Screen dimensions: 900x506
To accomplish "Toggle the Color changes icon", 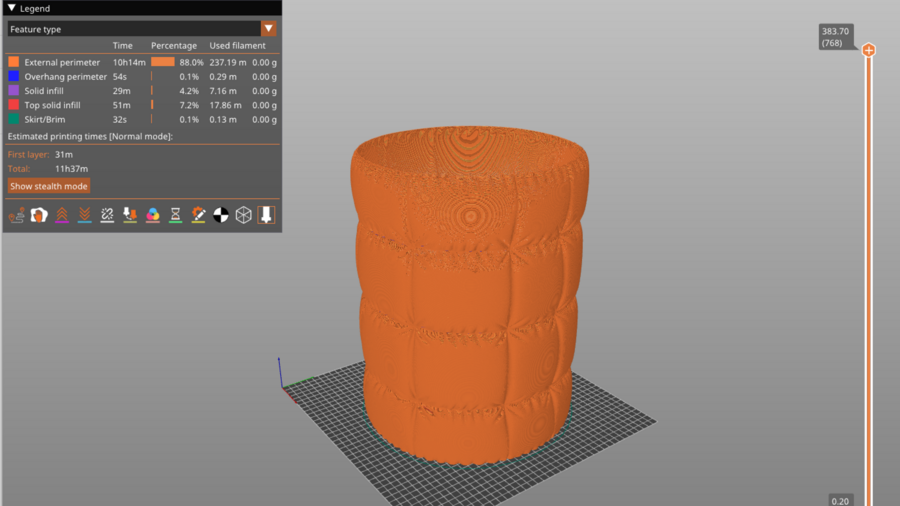I will tap(153, 215).
